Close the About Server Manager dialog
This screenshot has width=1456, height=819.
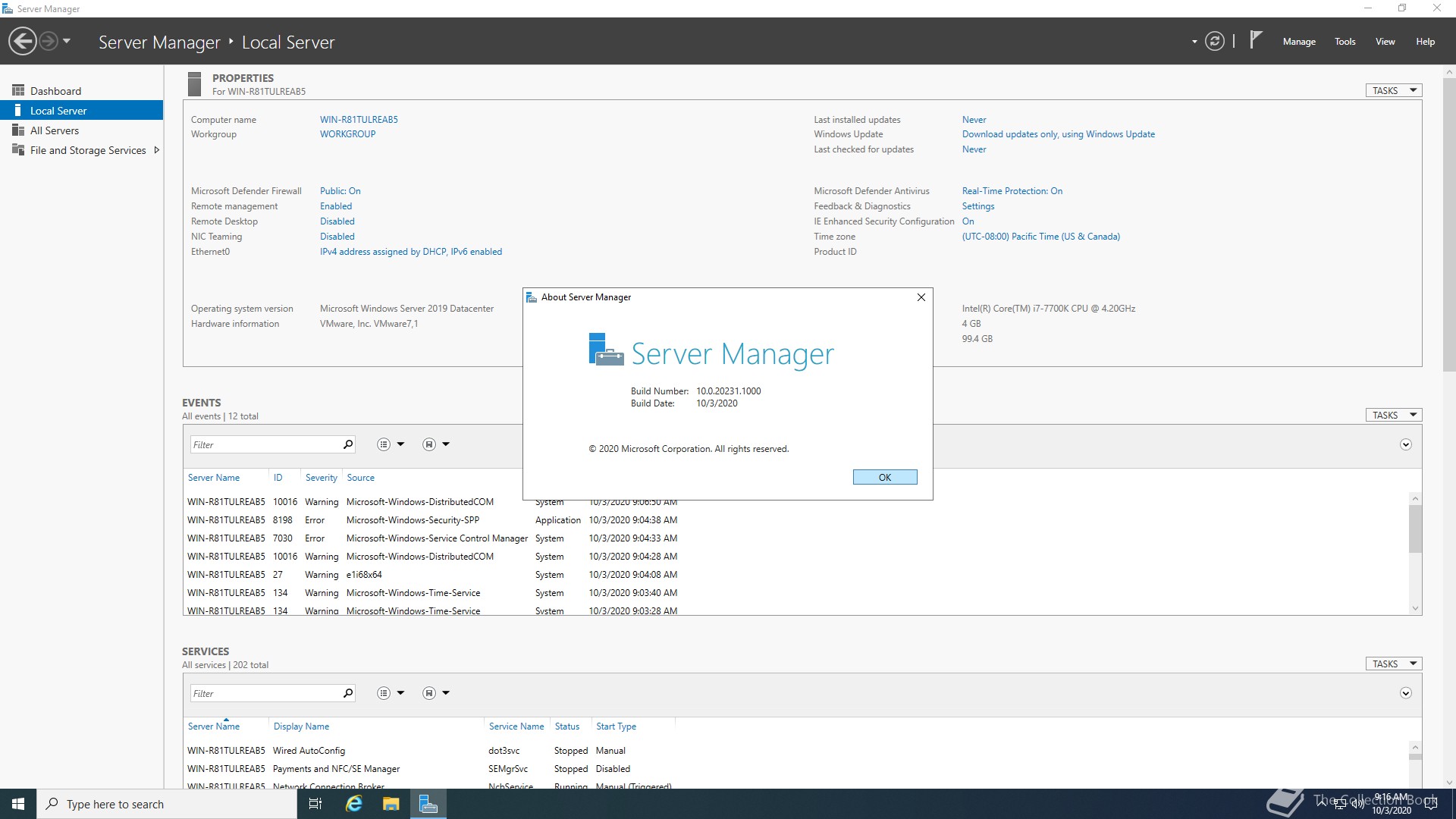(x=921, y=297)
